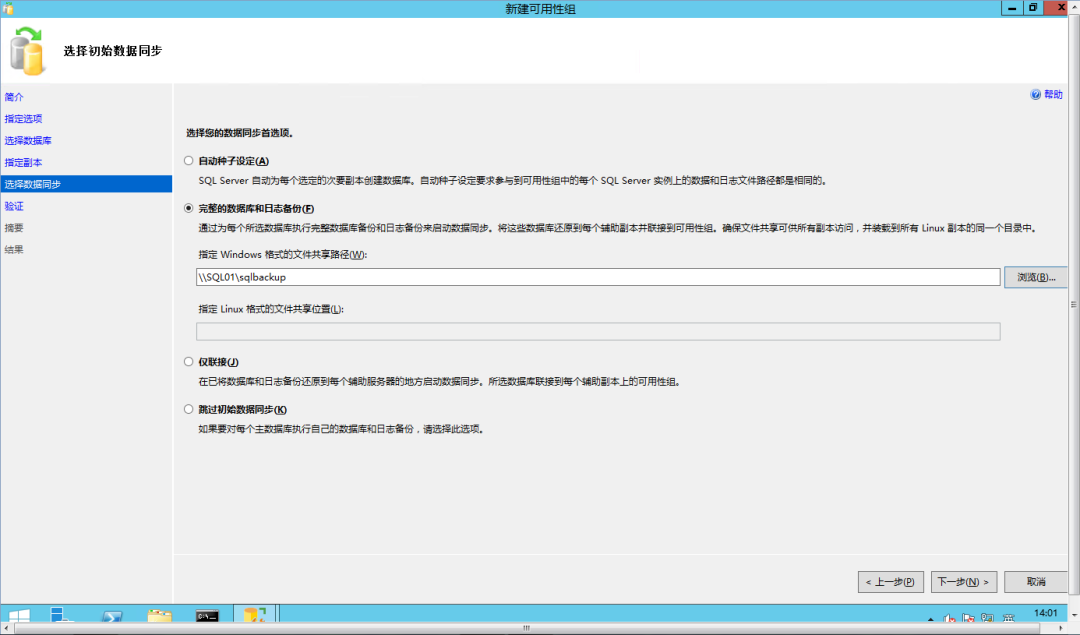1080x635 pixels.
Task: Go to the 指定副本 wizard page
Action: point(23,163)
